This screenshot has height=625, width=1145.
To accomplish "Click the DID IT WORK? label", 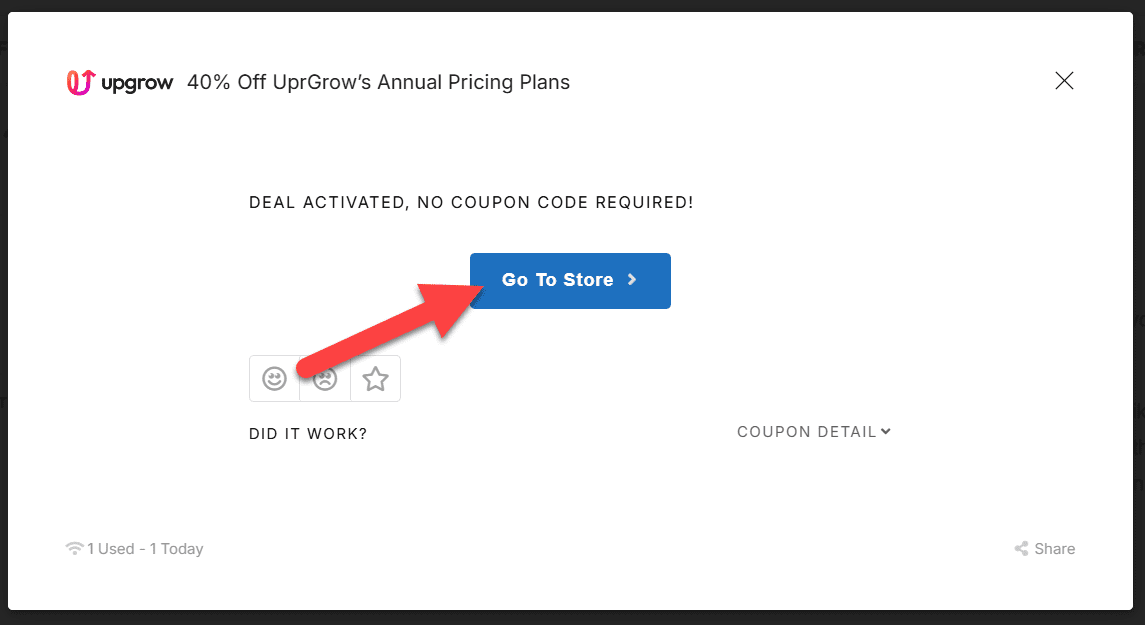I will pos(307,433).
